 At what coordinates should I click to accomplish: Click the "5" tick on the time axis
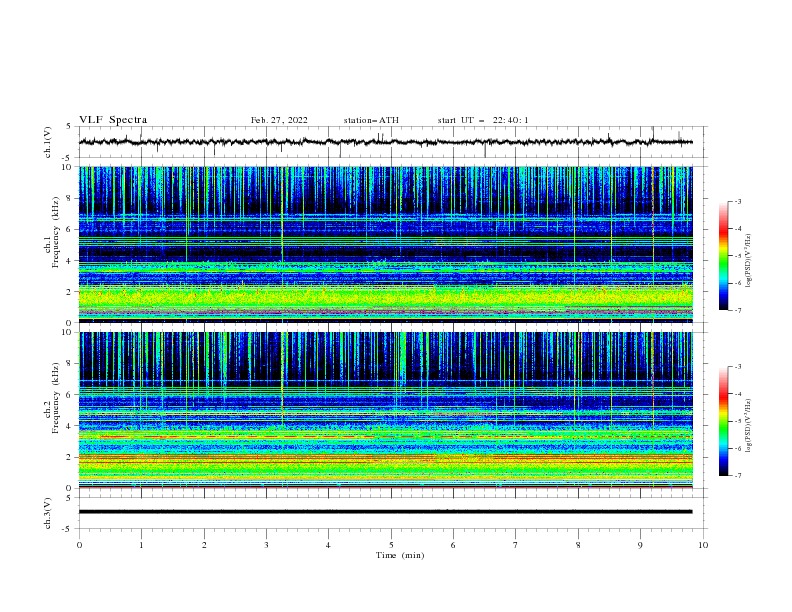point(391,545)
